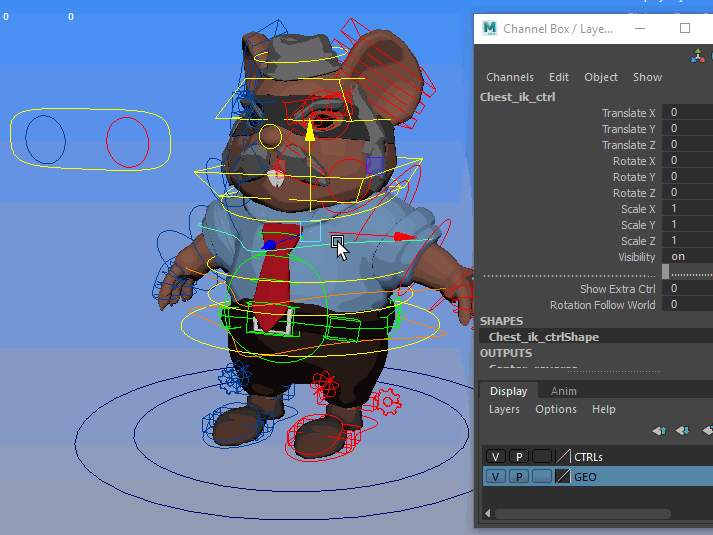Switch to the Anim tab
The width and height of the screenshot is (713, 535).
563,391
